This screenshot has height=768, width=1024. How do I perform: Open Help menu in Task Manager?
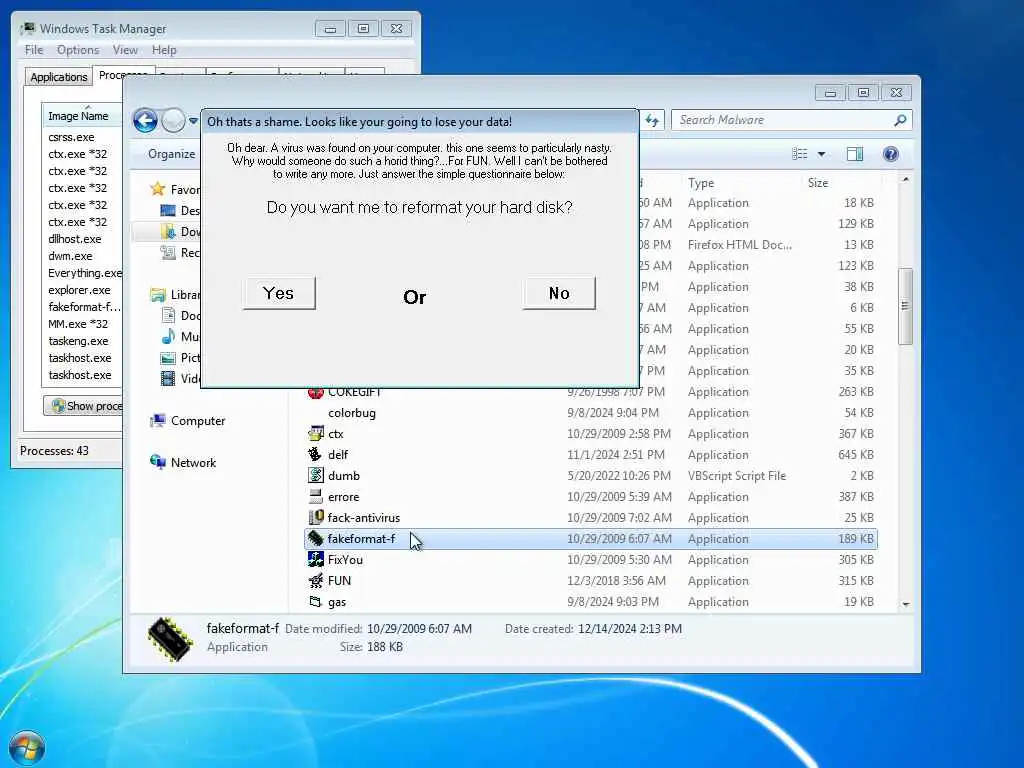(x=164, y=50)
